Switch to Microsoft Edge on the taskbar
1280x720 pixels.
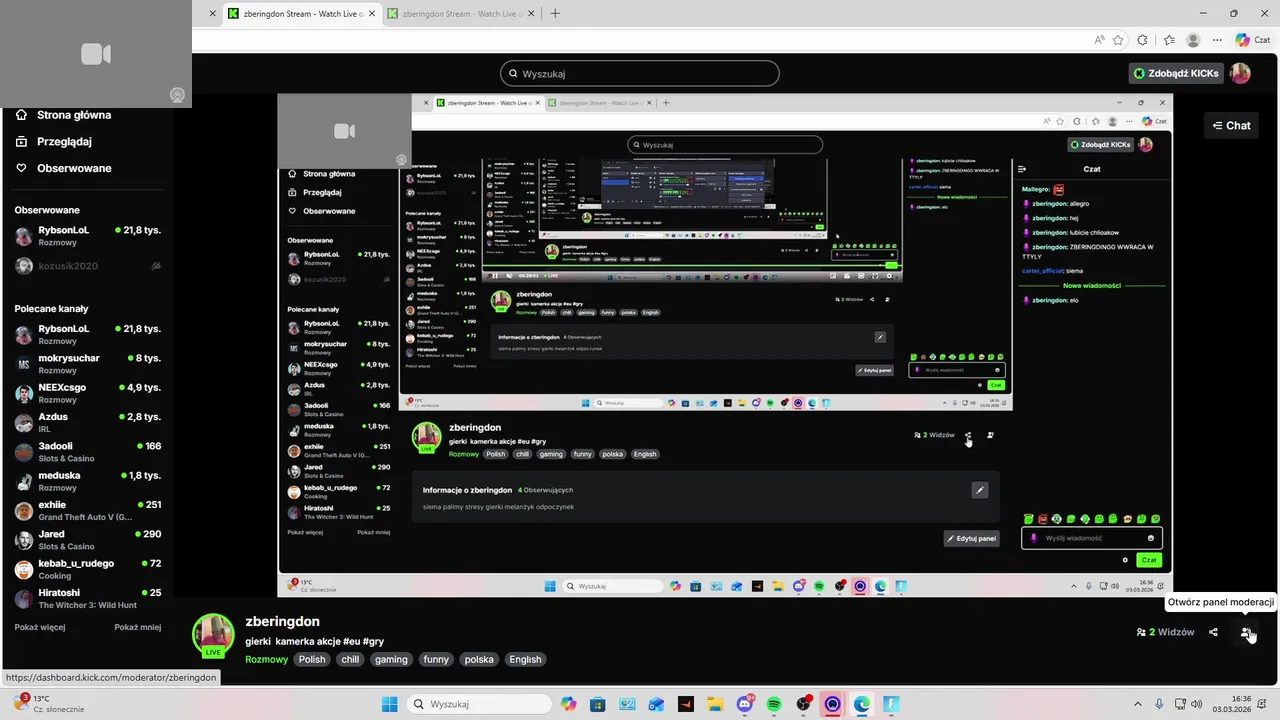coord(862,704)
